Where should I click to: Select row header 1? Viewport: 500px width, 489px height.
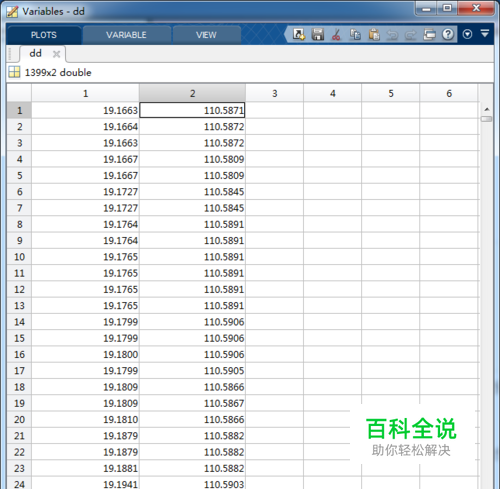tap(19, 110)
